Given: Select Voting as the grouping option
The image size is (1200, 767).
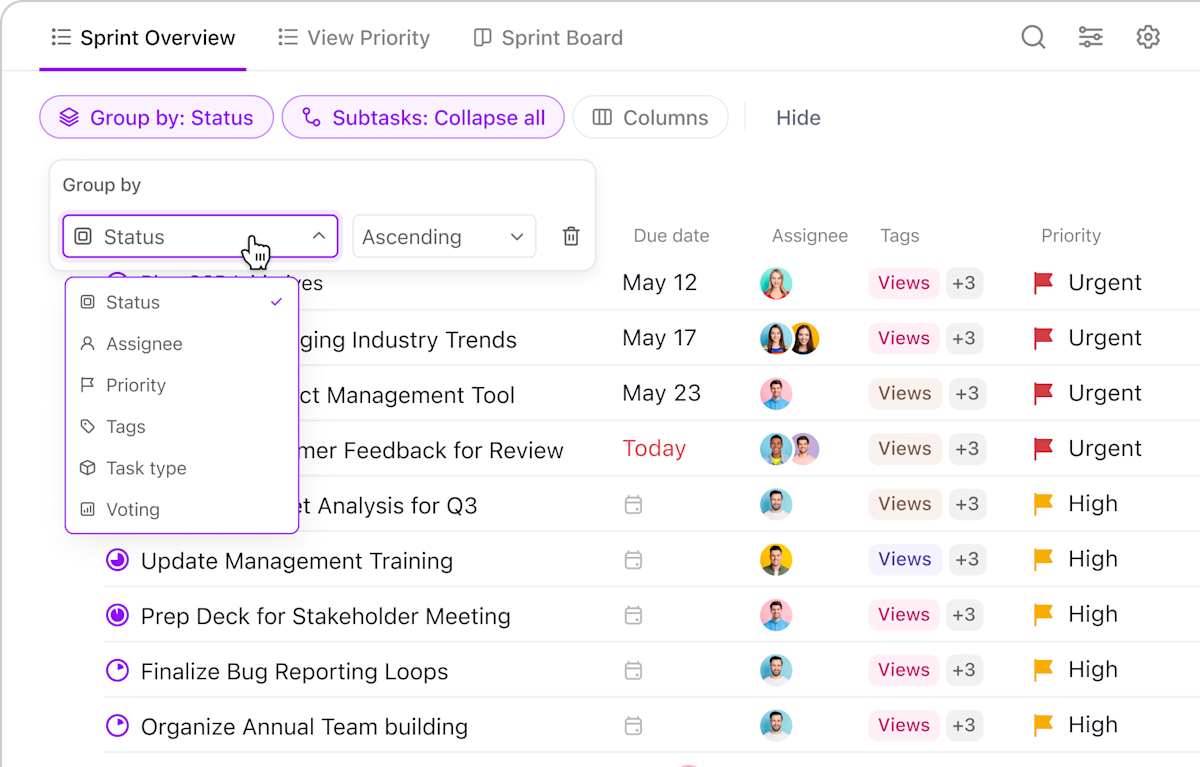Looking at the screenshot, I should click(x=133, y=509).
